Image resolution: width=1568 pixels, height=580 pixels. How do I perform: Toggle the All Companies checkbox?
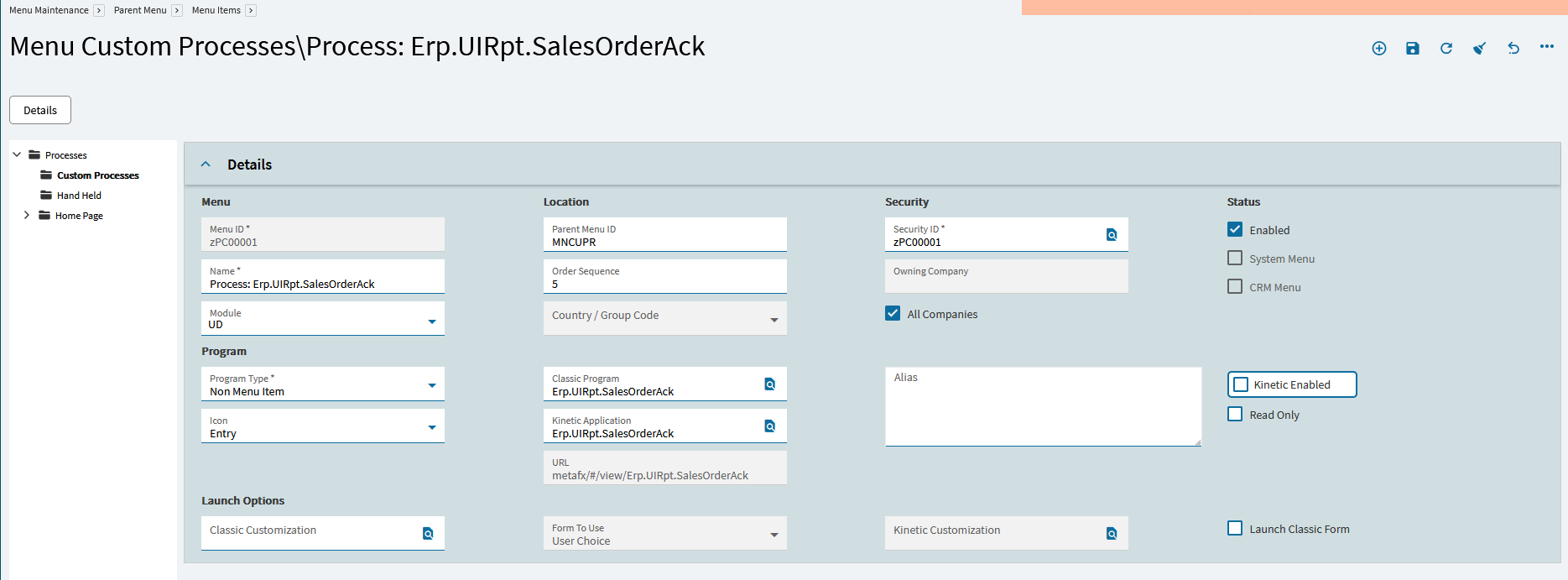(893, 313)
